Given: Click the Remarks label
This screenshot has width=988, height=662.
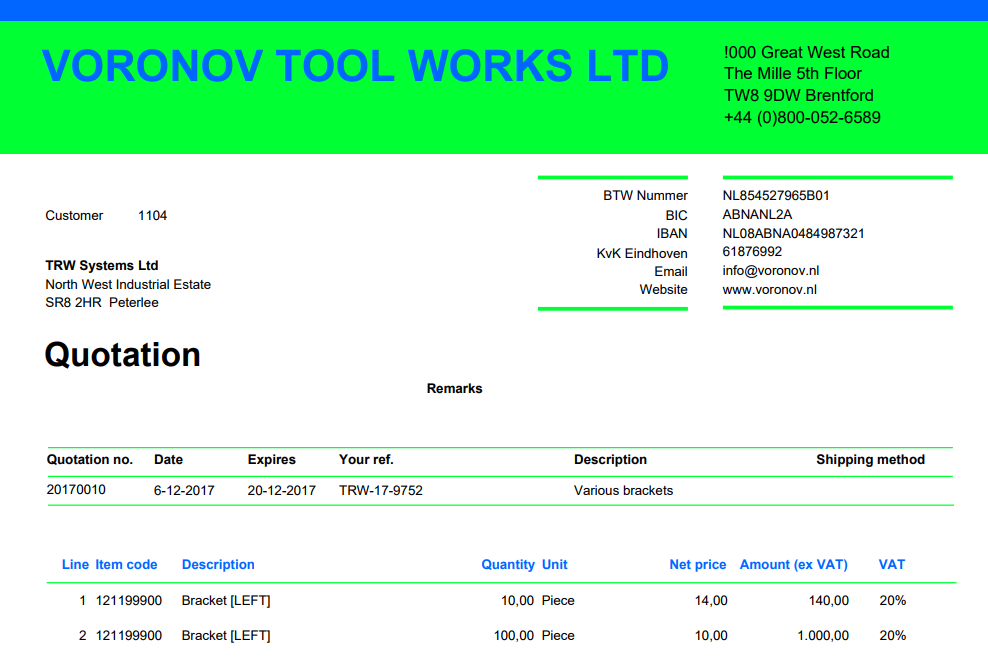Looking at the screenshot, I should point(454,389).
